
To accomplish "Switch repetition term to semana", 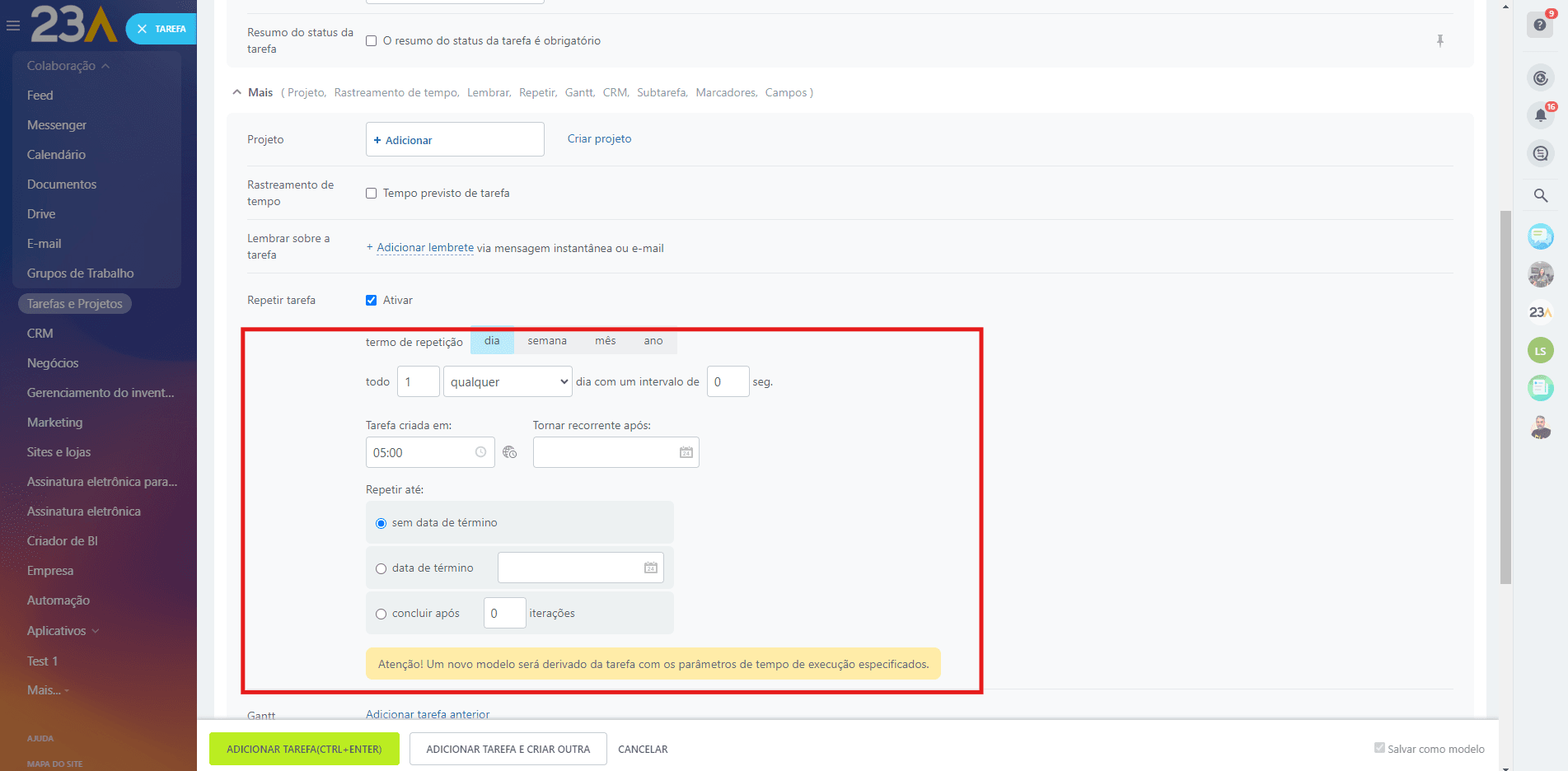I will (x=547, y=341).
